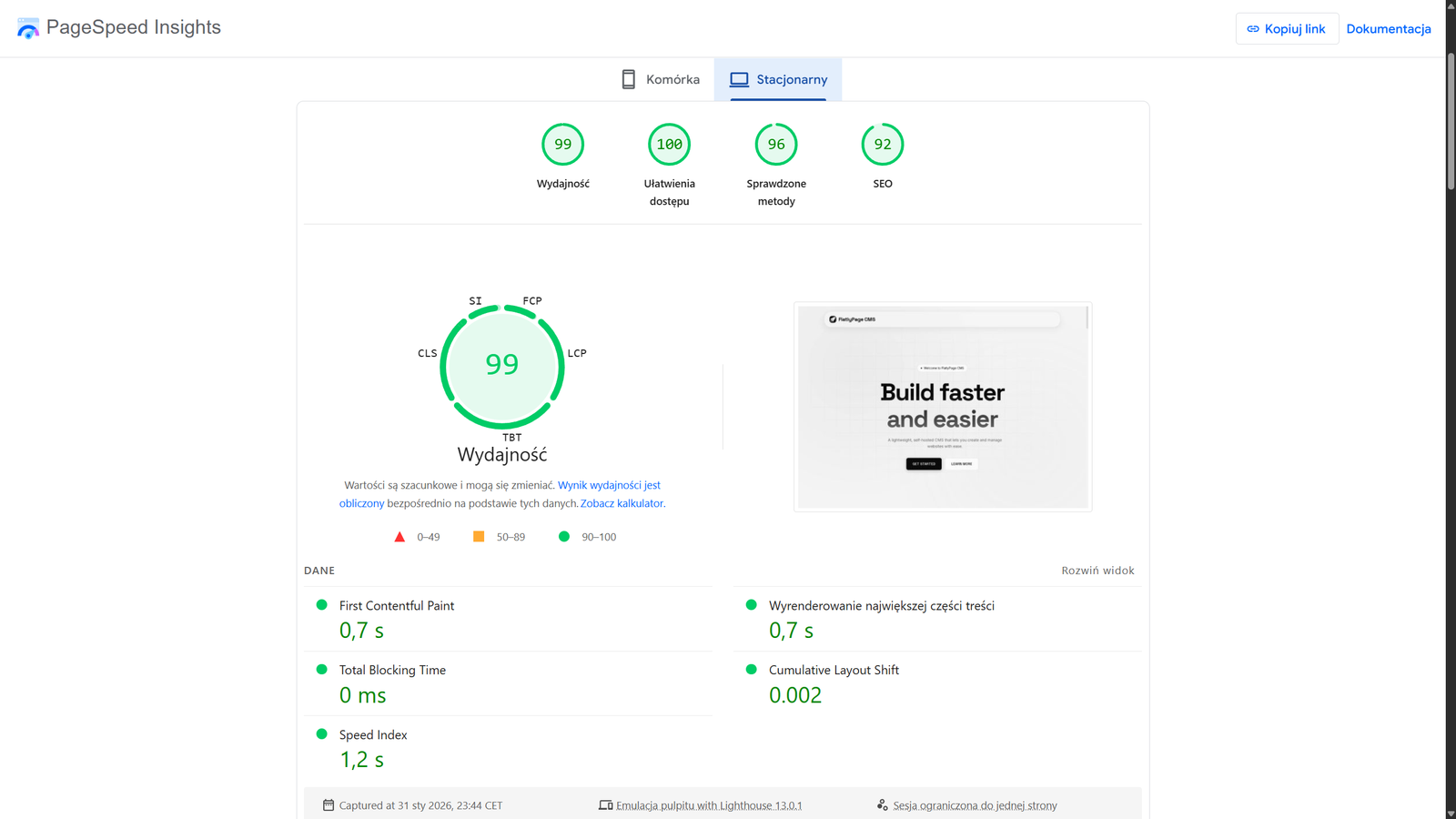Switch to the Komórka mobile tab
The width and height of the screenshot is (1456, 819).
tap(660, 80)
